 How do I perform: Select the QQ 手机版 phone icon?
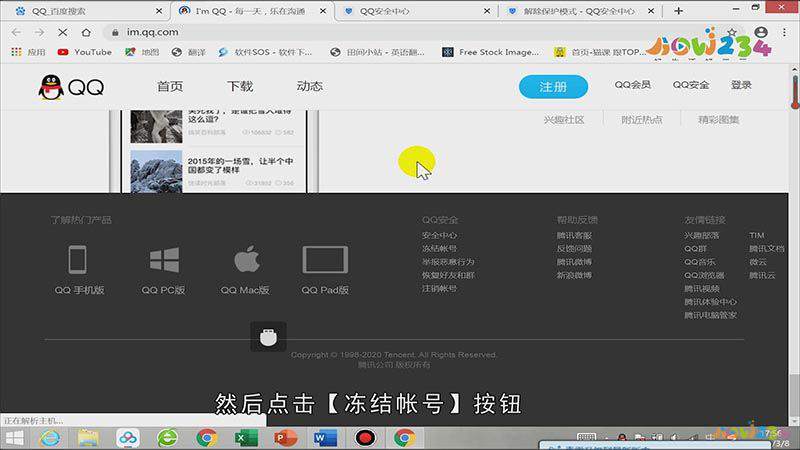coord(78,259)
